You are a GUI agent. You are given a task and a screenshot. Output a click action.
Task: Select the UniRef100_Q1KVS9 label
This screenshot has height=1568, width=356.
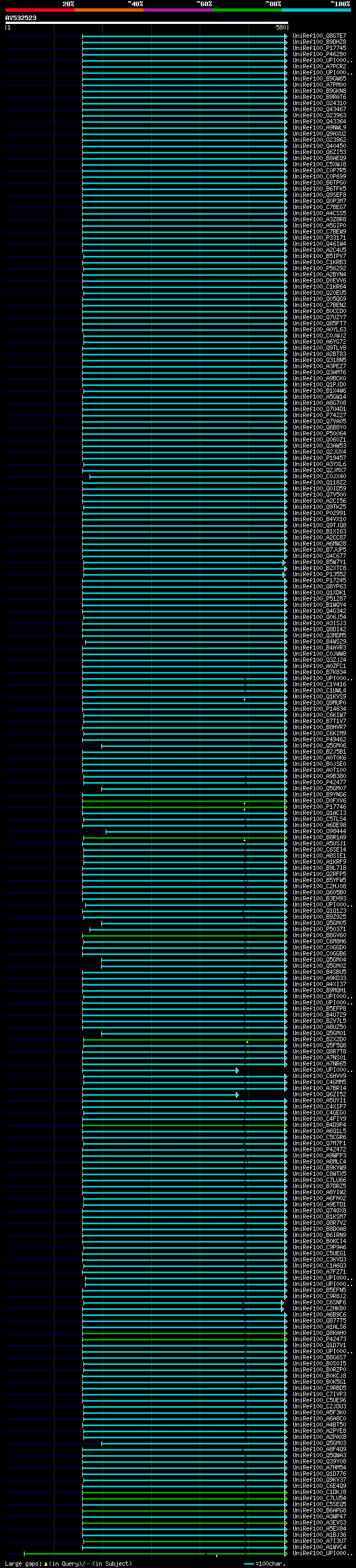click(319, 696)
